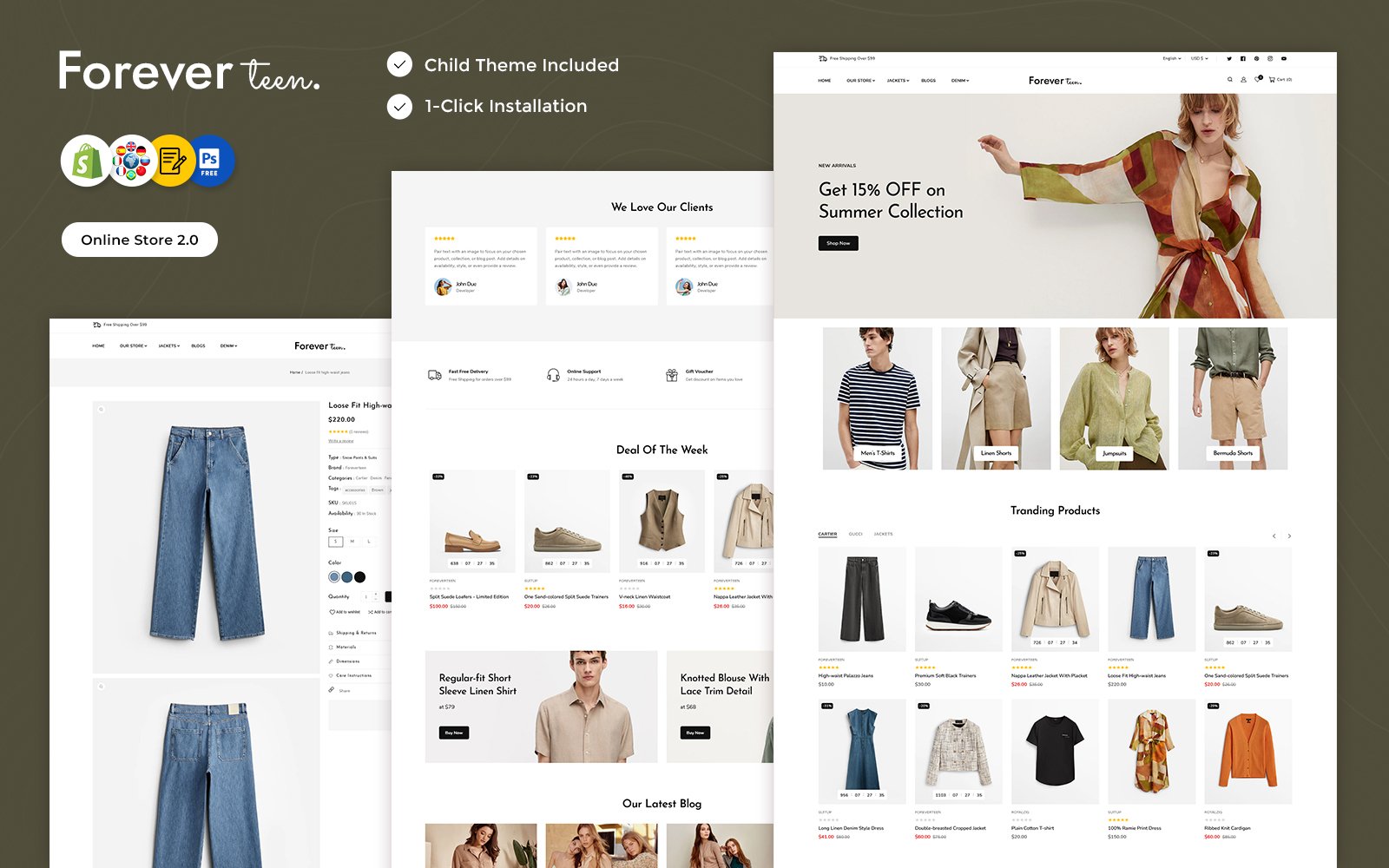Open the USD $ currency dropdown
The width and height of the screenshot is (1389, 868).
coord(1199,59)
